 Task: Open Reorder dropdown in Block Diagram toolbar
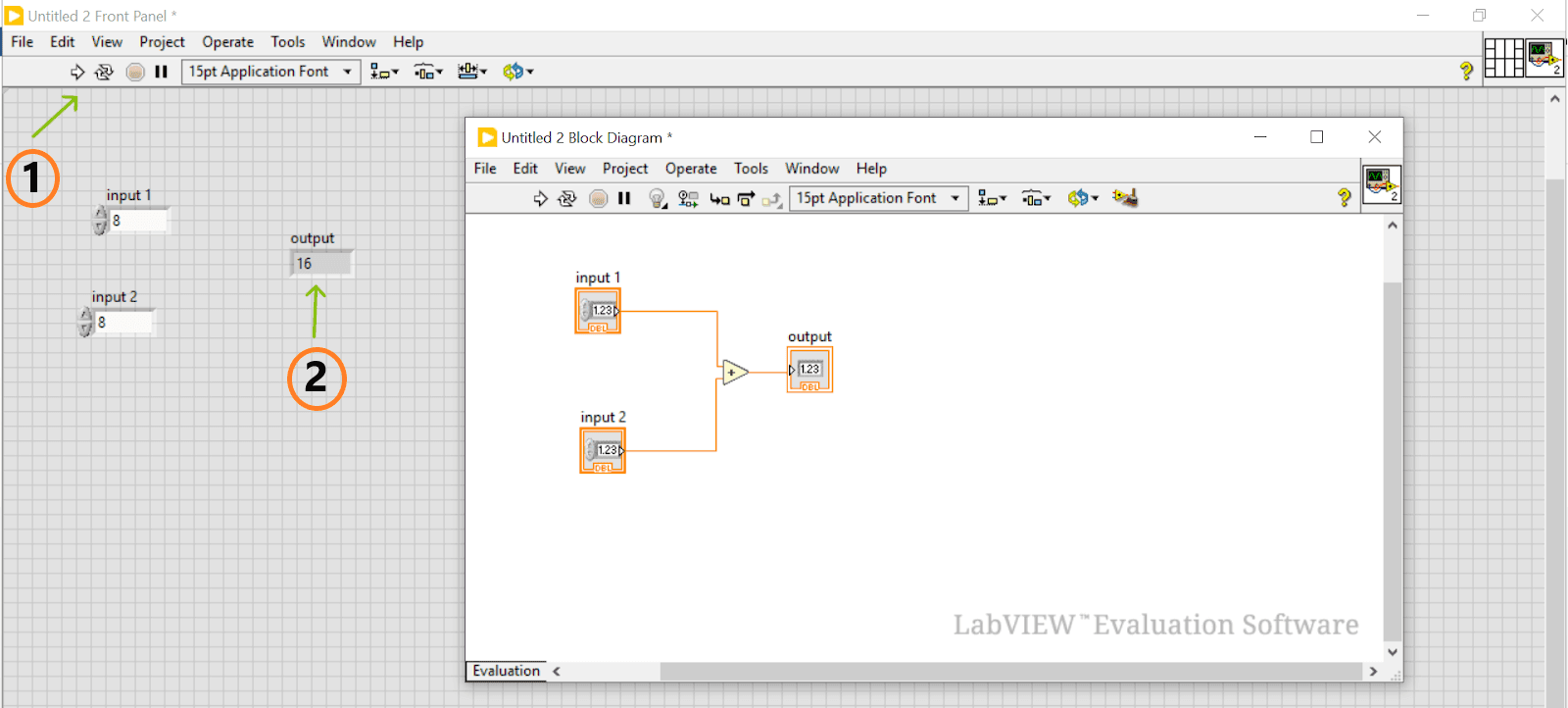(1082, 198)
